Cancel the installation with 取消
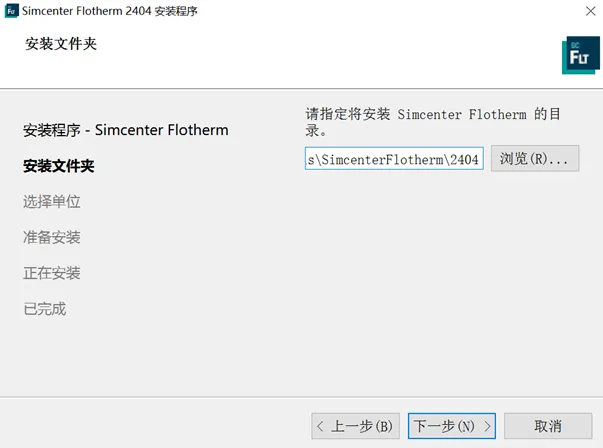This screenshot has width=603, height=448. (548, 426)
